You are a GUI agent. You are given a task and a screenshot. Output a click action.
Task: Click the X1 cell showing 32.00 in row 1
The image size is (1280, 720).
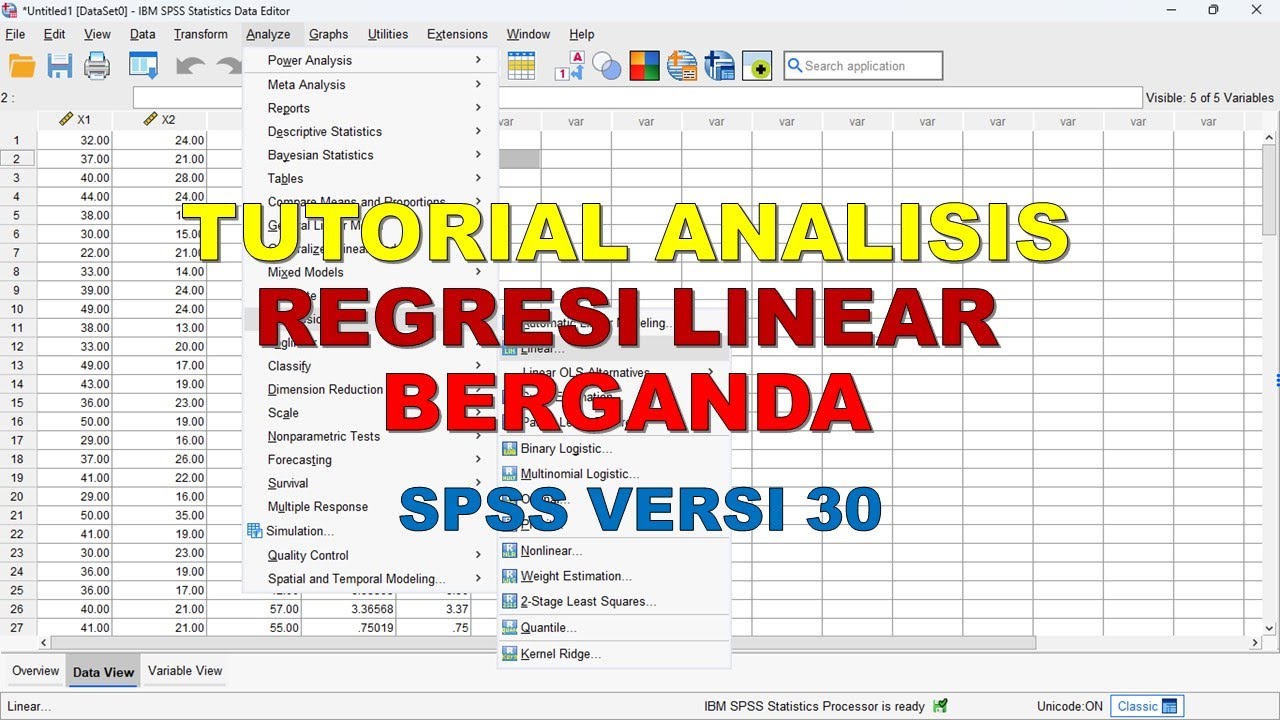click(x=75, y=140)
